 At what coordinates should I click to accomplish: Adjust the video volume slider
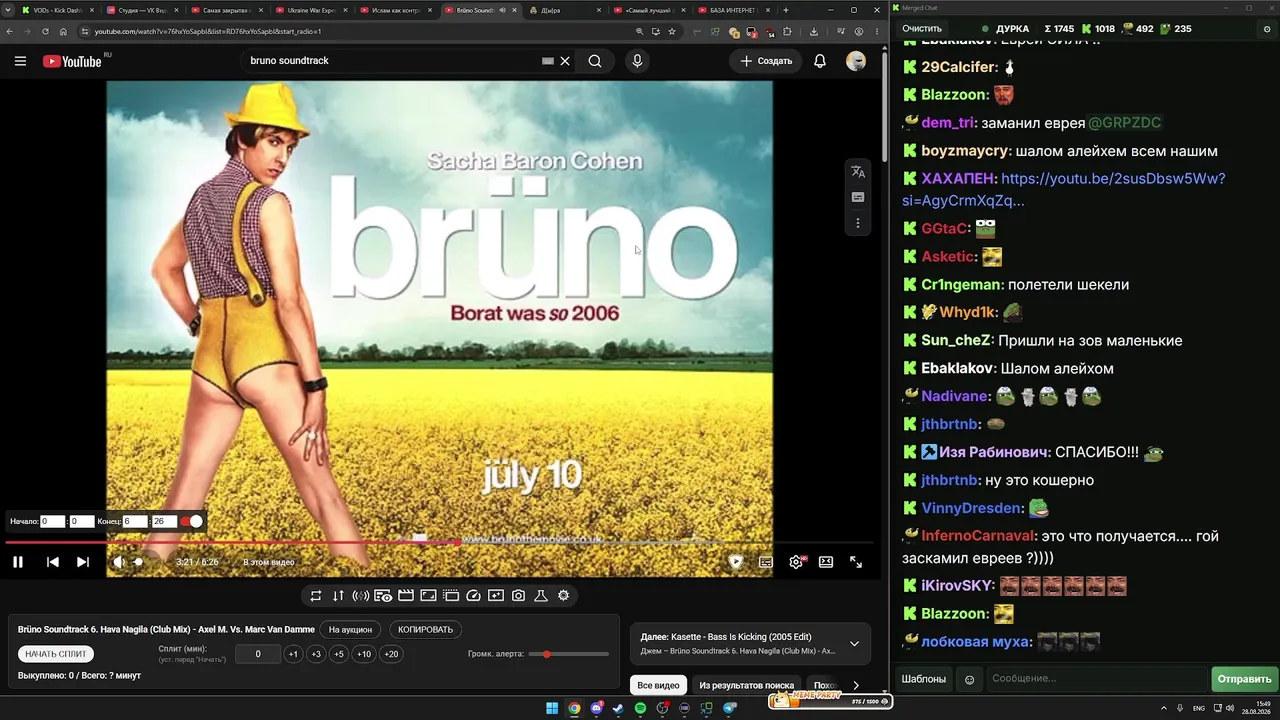(140, 562)
